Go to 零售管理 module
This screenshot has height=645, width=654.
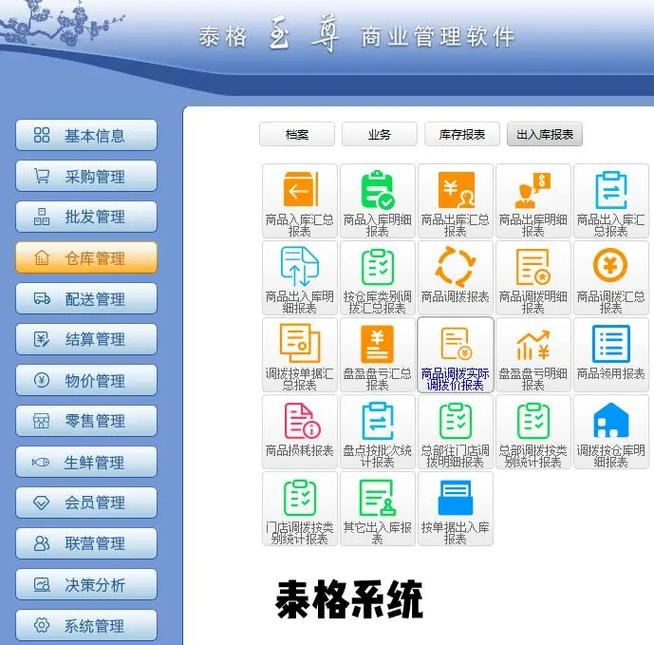point(86,421)
